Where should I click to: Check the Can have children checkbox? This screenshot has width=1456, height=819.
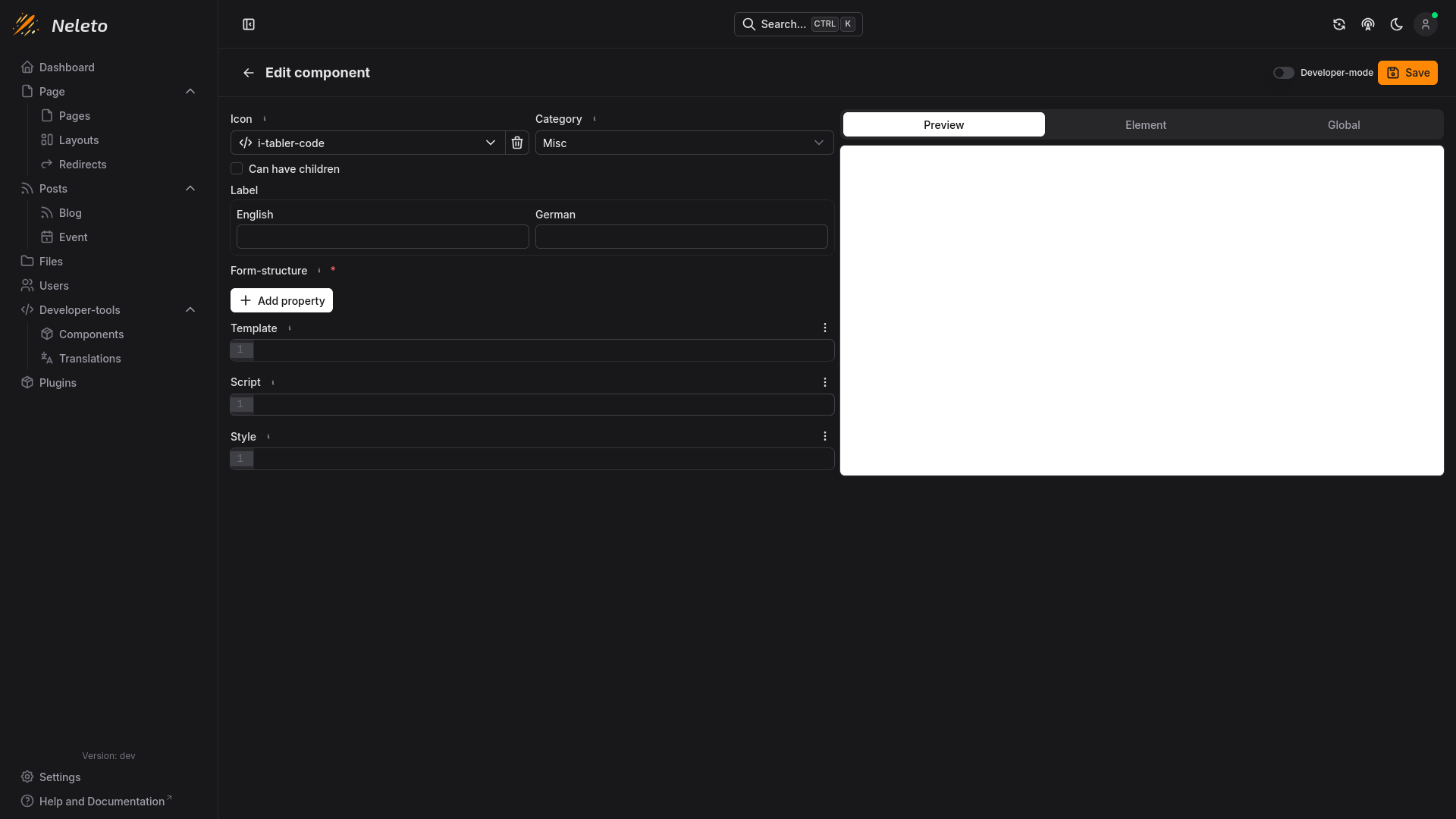pos(237,168)
